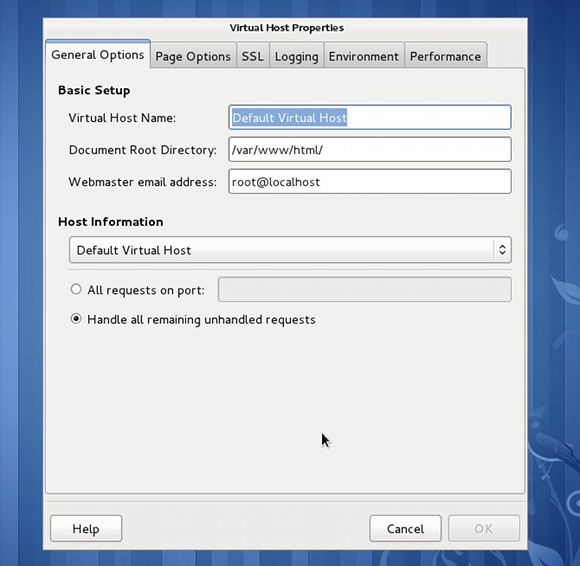The width and height of the screenshot is (580, 566).
Task: Click the Document Root Directory field
Action: [x=370, y=149]
